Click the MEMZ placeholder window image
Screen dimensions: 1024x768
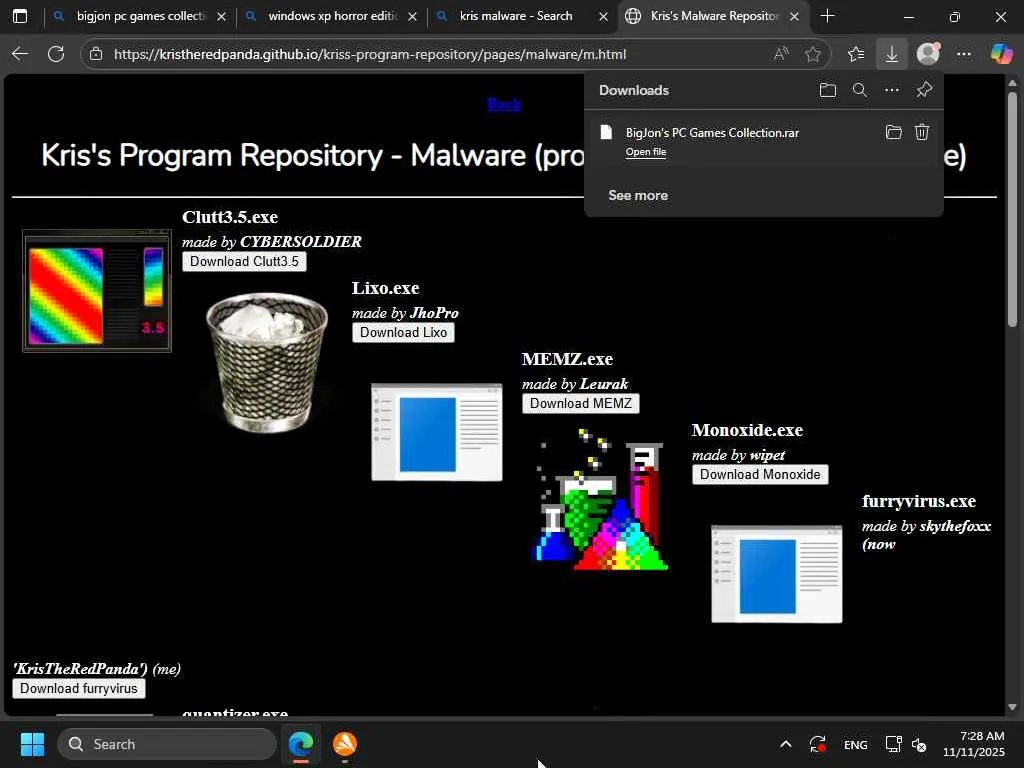tap(437, 432)
